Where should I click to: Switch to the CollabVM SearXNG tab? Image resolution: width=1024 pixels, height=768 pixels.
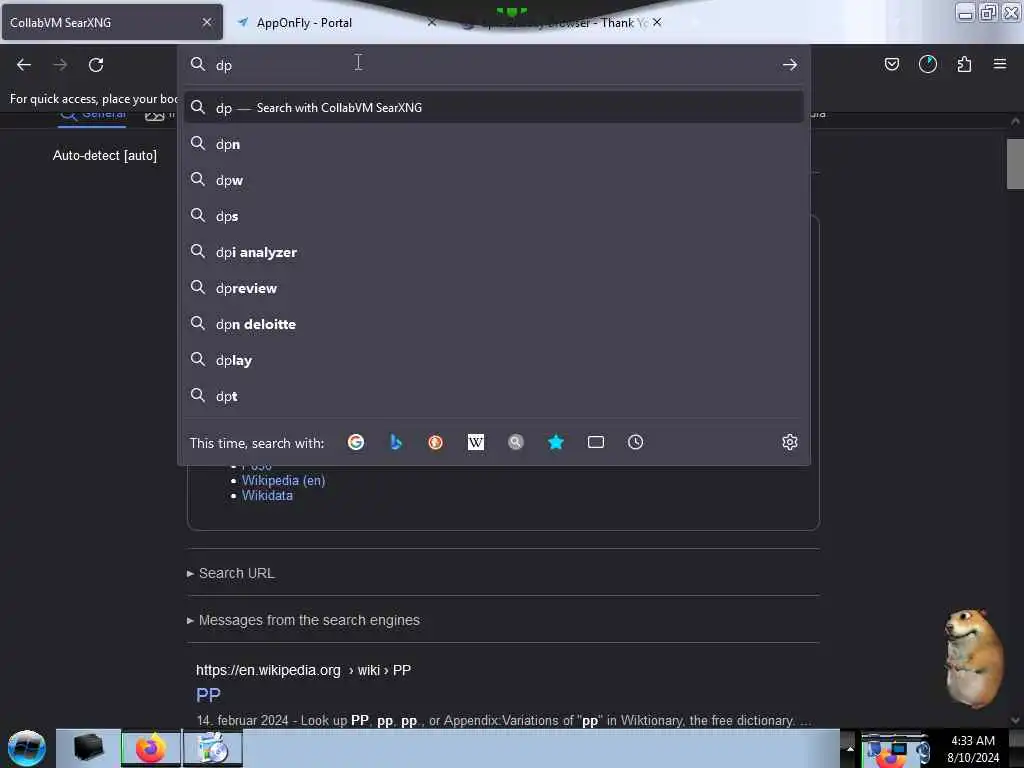tap(112, 22)
